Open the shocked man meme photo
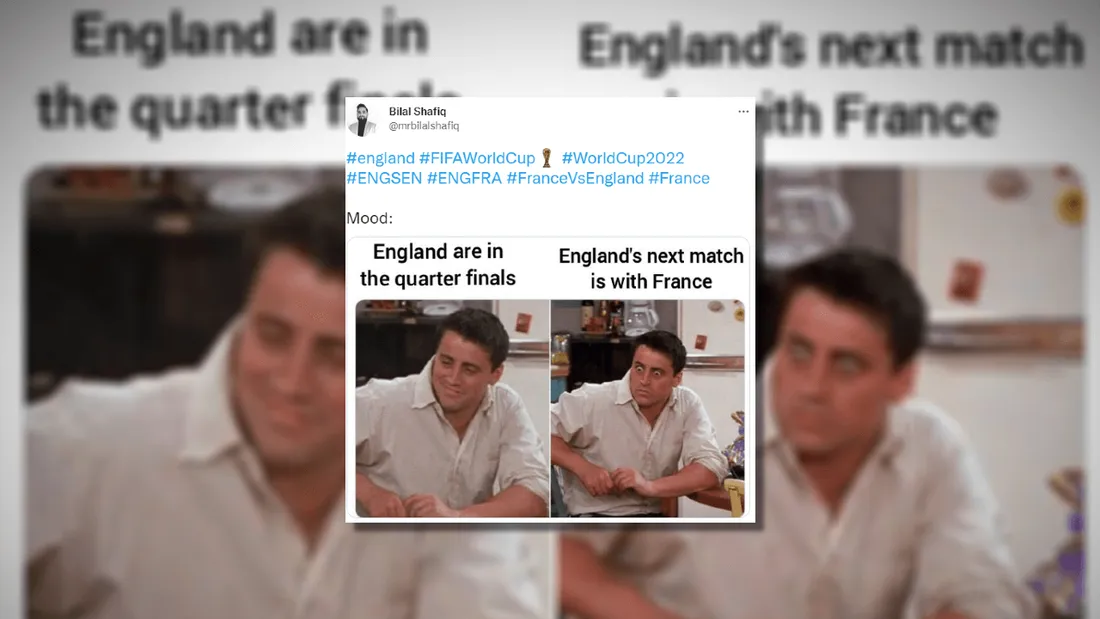The image size is (1100, 619). (x=648, y=408)
